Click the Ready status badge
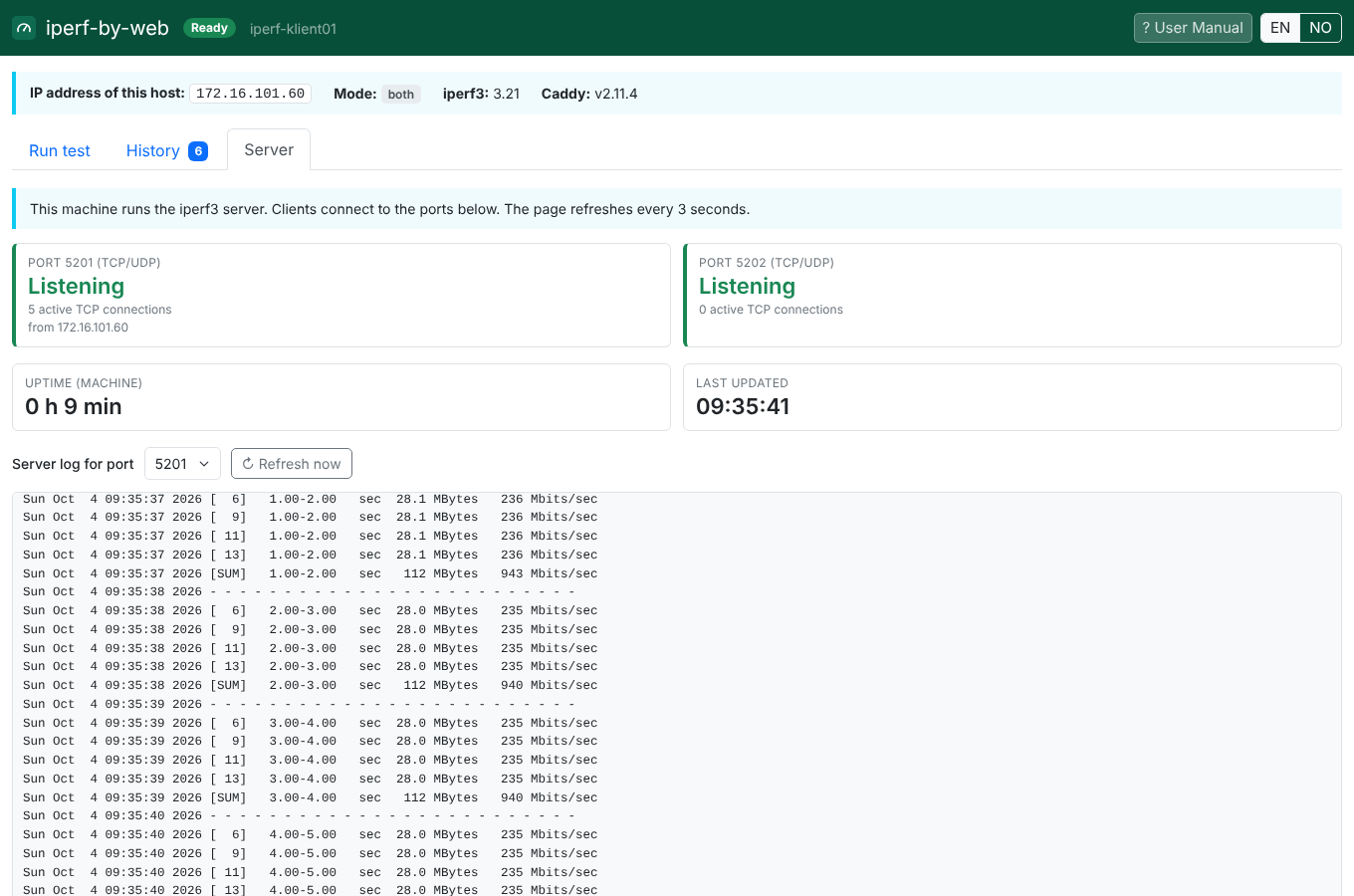Image resolution: width=1354 pixels, height=896 pixels. click(209, 28)
